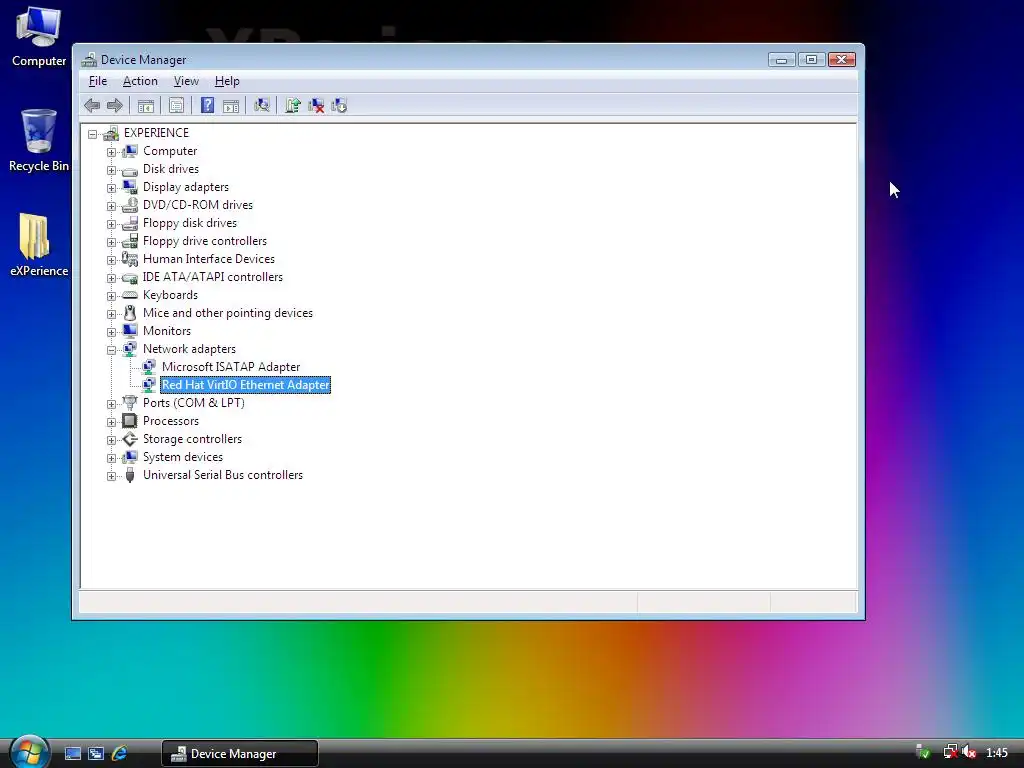Click the Mice and pointing devices icon
Viewport: 1024px width, 768px height.
130,313
